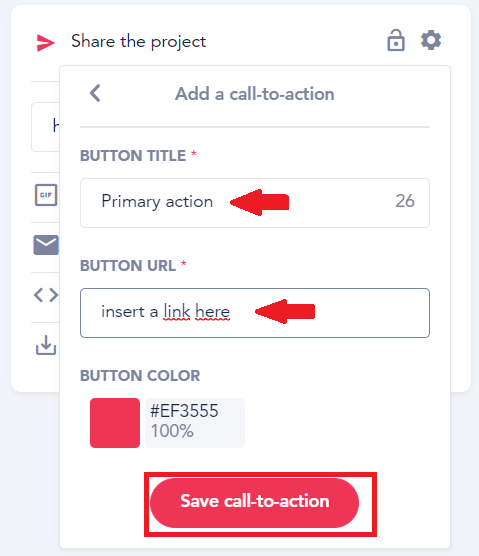Click the download icon
Screen dimensions: 479x556
(x=46, y=345)
